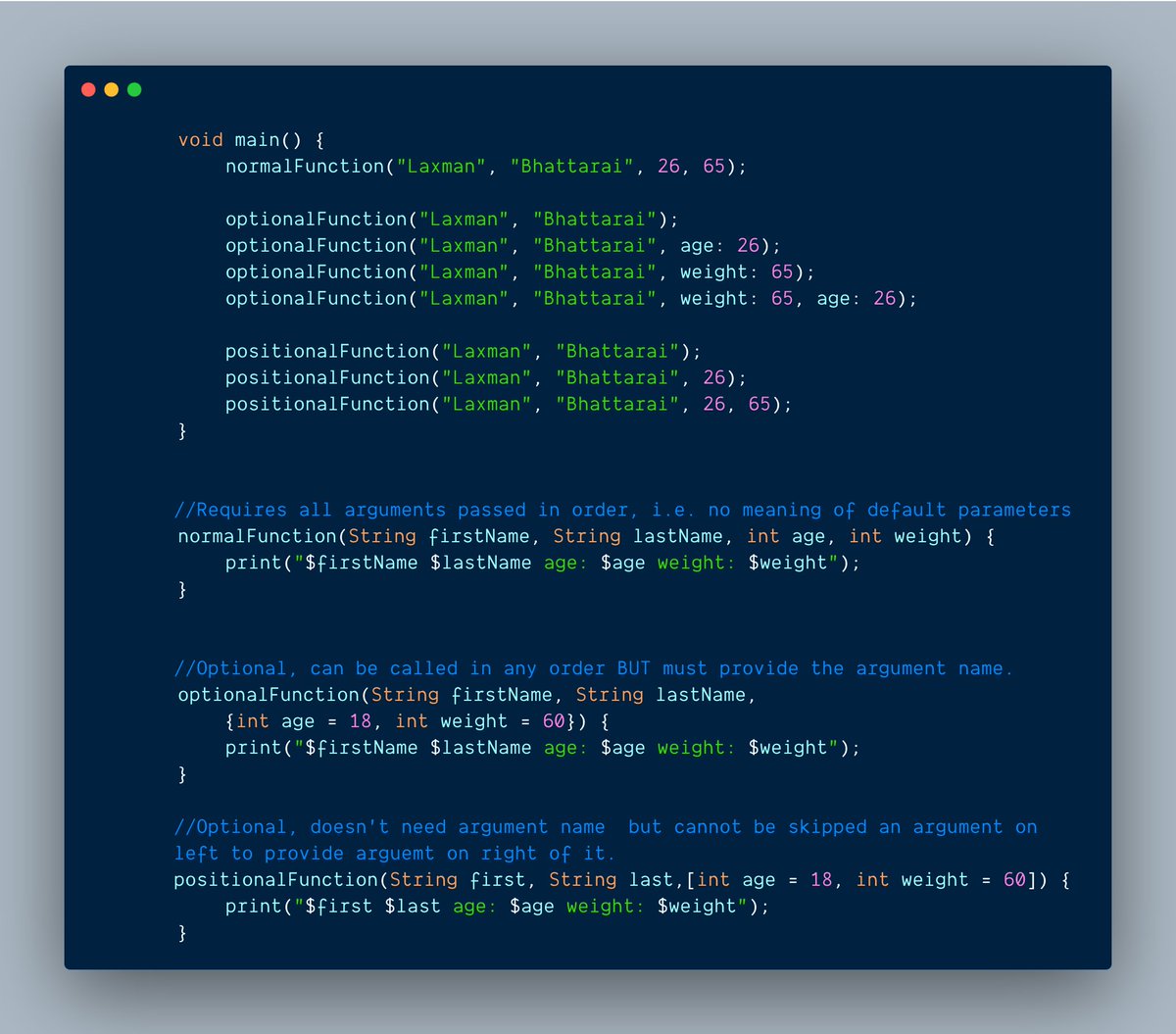Click the age: 26 named argument
Image resolution: width=1176 pixels, height=1034 pixels.
720,245
